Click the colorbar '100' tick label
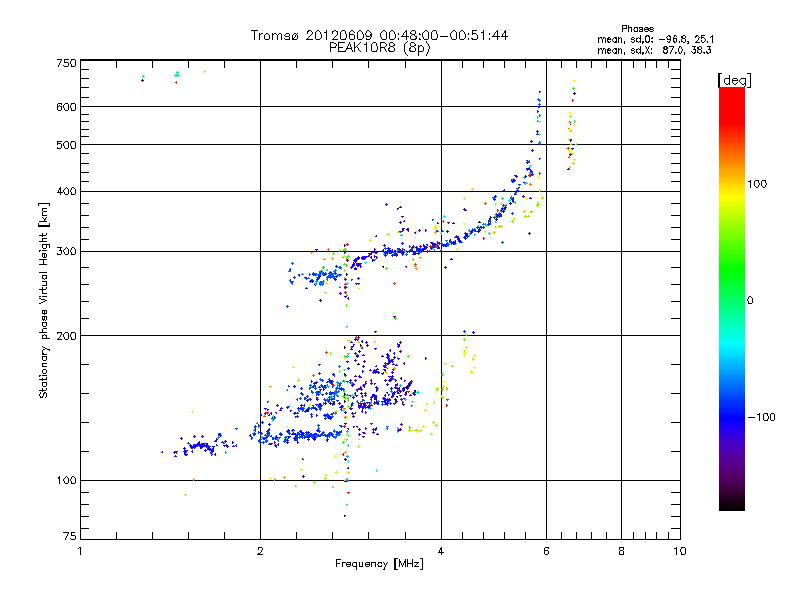The width and height of the screenshot is (800, 600). coord(757,184)
